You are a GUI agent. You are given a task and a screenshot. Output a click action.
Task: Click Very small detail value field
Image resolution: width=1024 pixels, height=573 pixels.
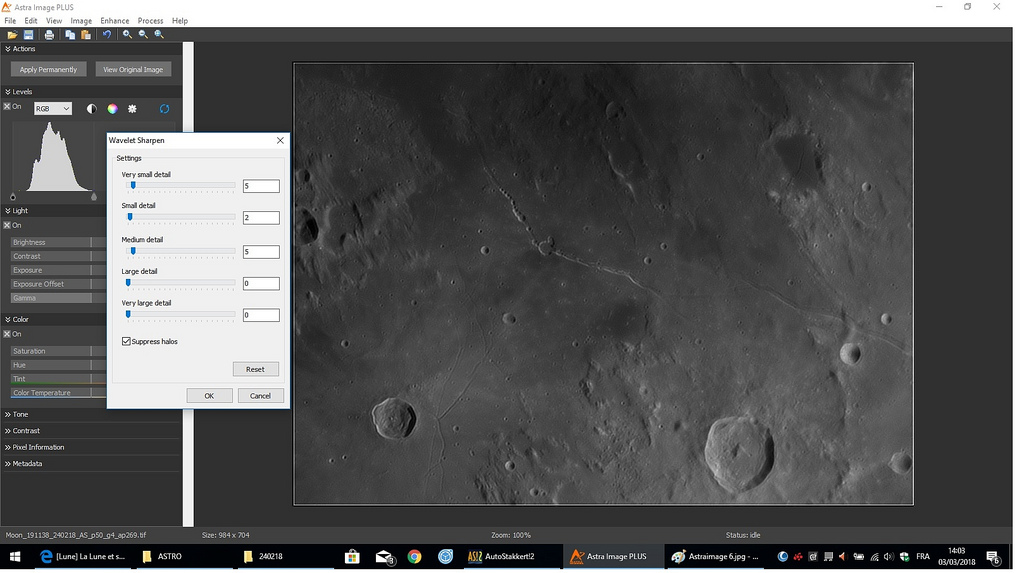(x=261, y=186)
